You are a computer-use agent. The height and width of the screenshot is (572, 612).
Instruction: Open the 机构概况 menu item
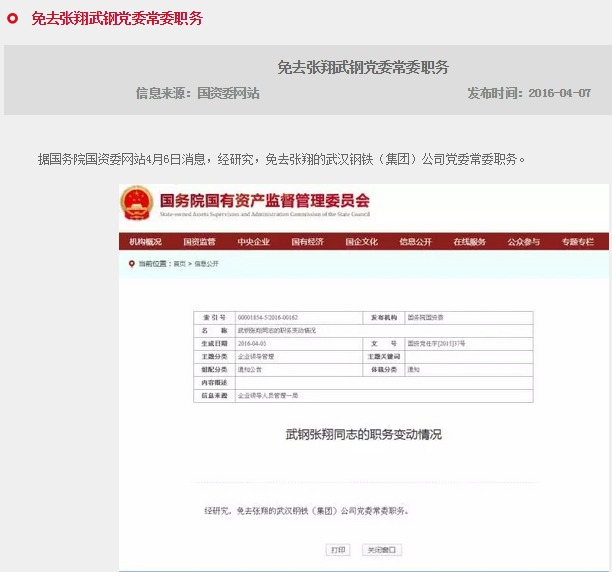pyautogui.click(x=146, y=242)
